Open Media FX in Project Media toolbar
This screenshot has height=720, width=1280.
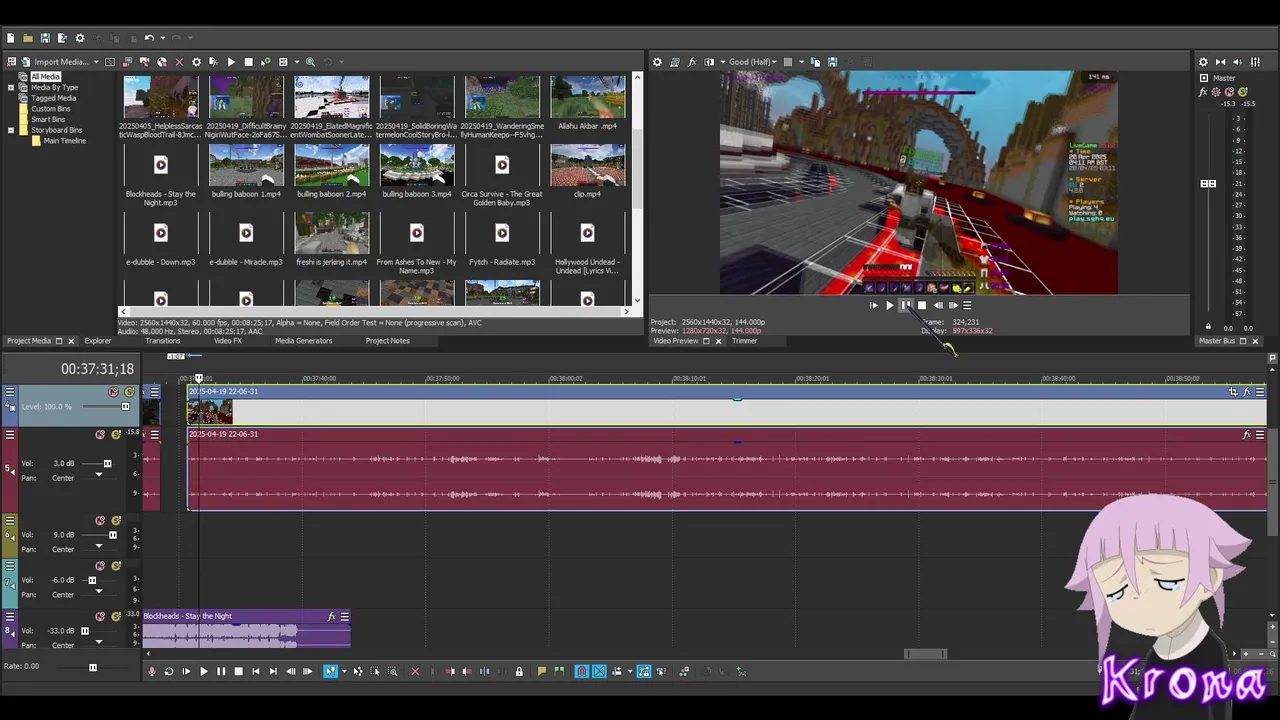214,62
